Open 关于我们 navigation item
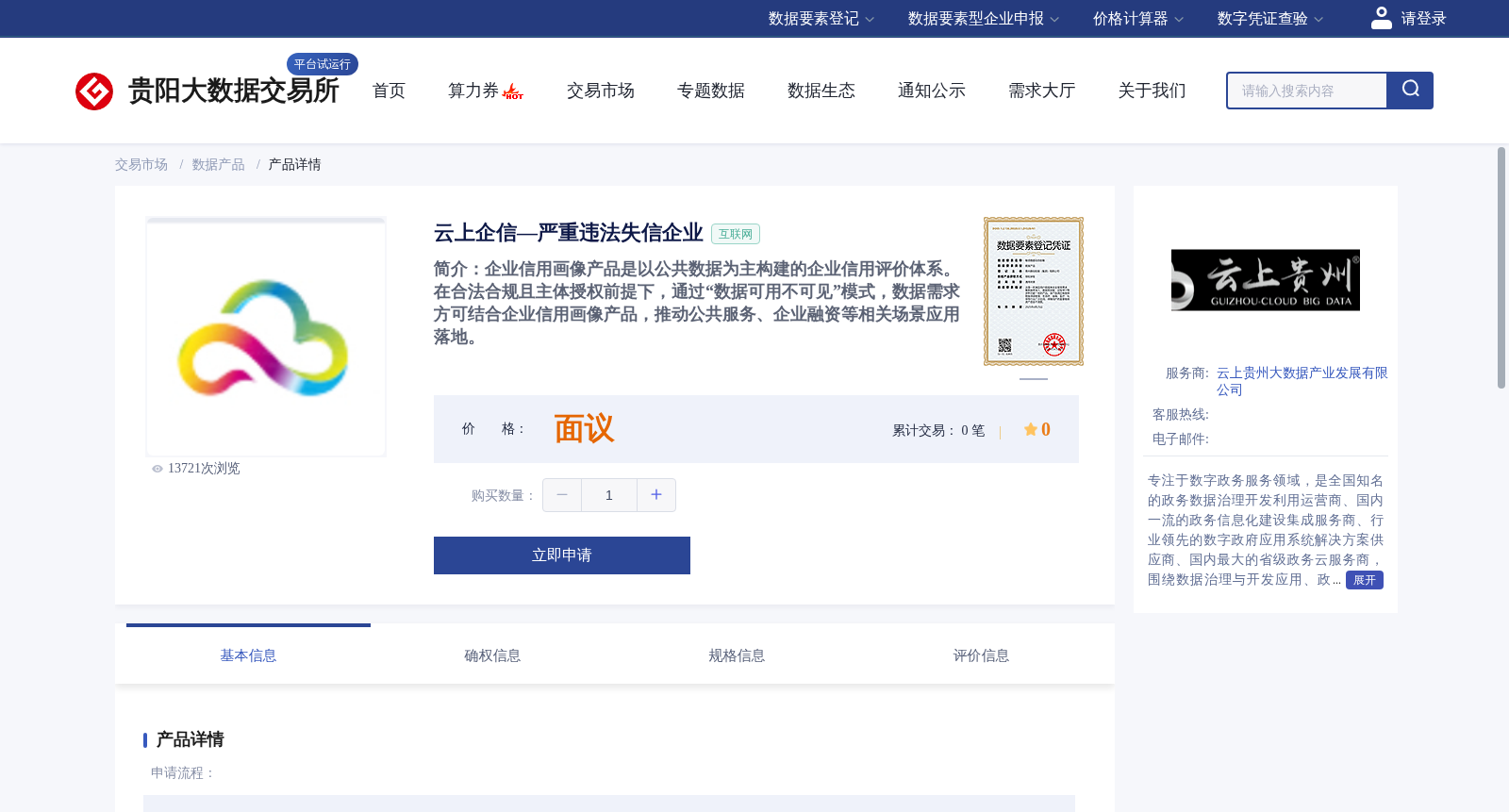1509x812 pixels. click(1152, 91)
